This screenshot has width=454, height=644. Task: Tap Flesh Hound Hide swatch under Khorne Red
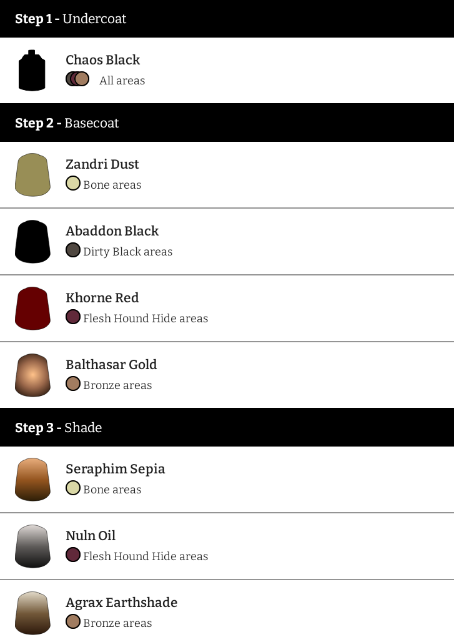(x=73, y=317)
